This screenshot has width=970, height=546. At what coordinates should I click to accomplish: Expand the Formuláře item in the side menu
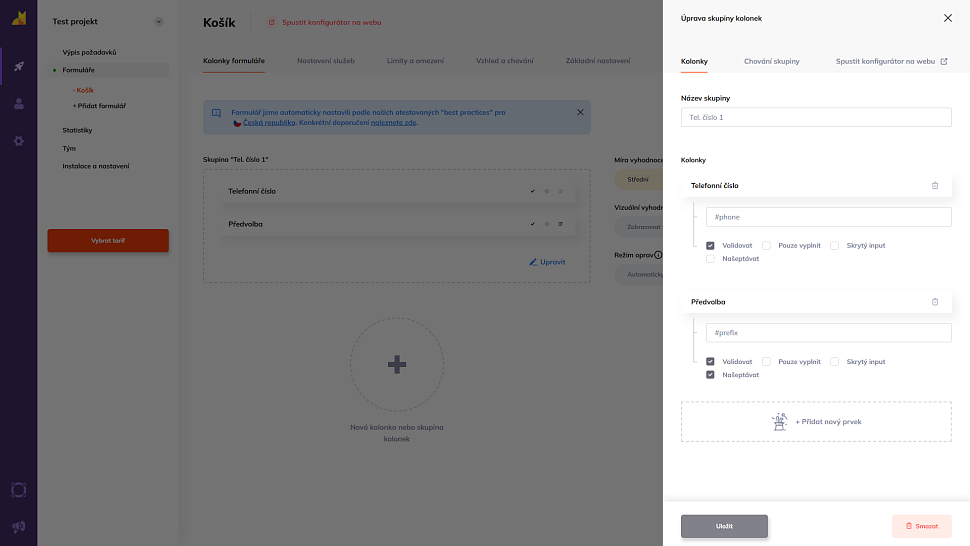78,70
